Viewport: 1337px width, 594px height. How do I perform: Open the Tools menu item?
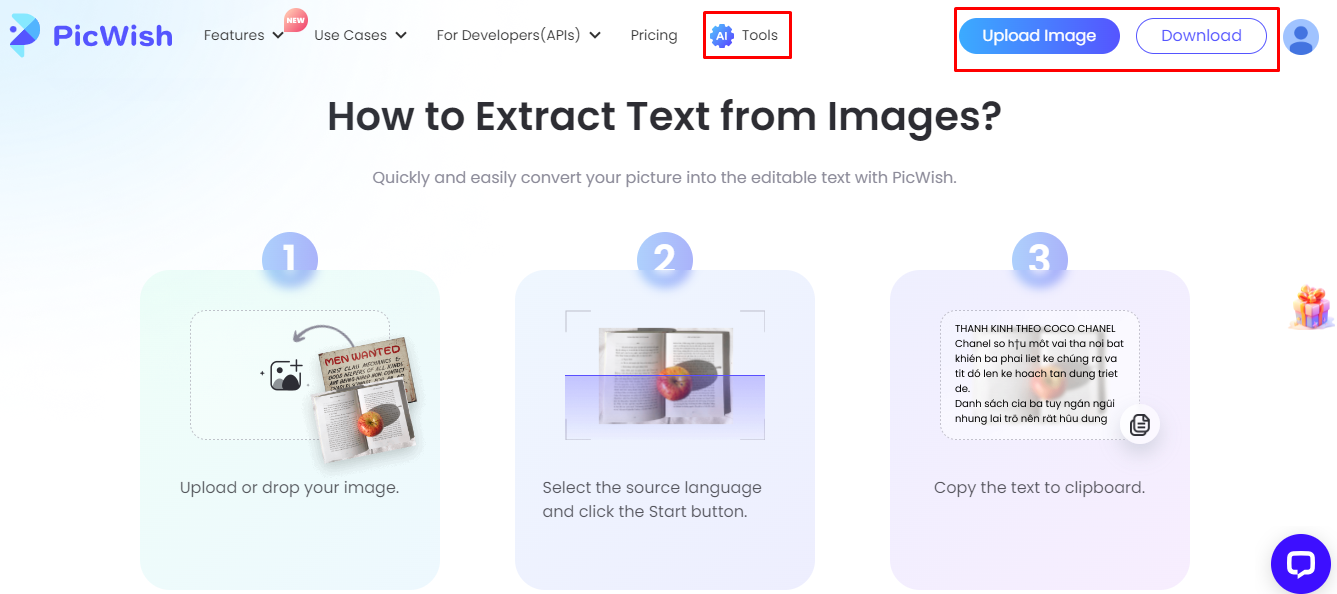coord(760,35)
